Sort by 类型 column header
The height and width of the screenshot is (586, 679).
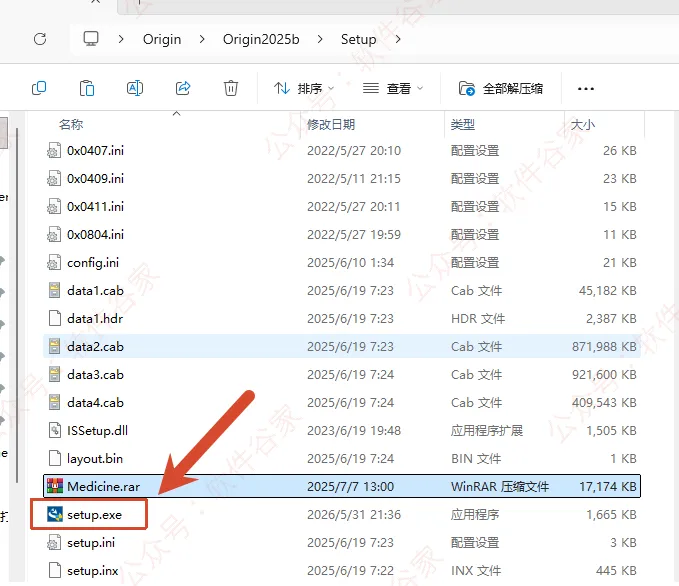(x=462, y=125)
